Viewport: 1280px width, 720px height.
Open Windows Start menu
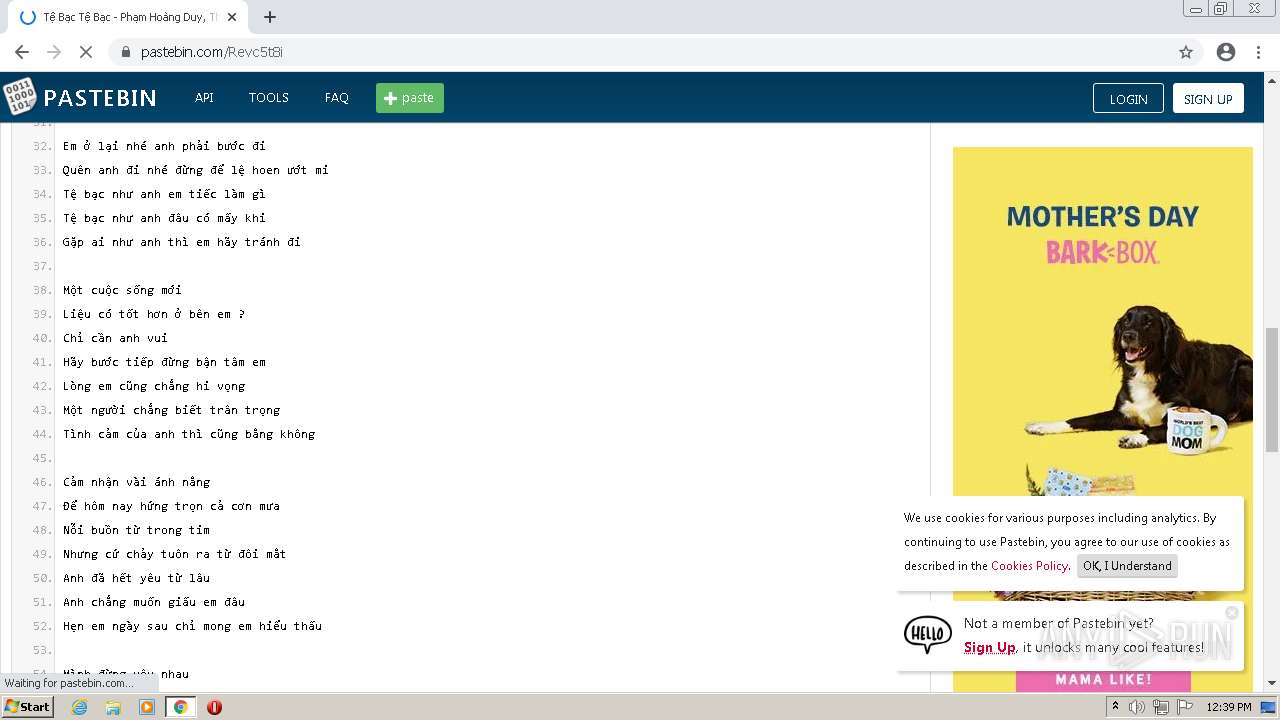pyautogui.click(x=27, y=707)
